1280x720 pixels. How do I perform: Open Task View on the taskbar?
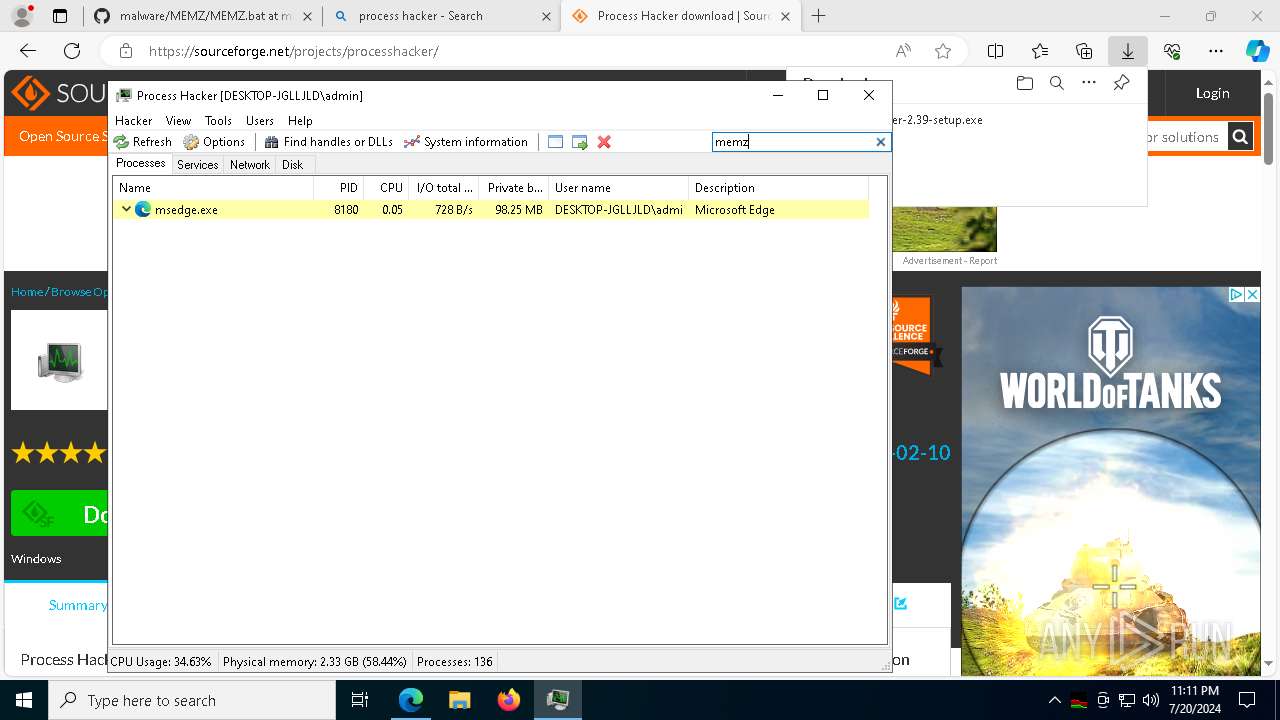(x=360, y=700)
